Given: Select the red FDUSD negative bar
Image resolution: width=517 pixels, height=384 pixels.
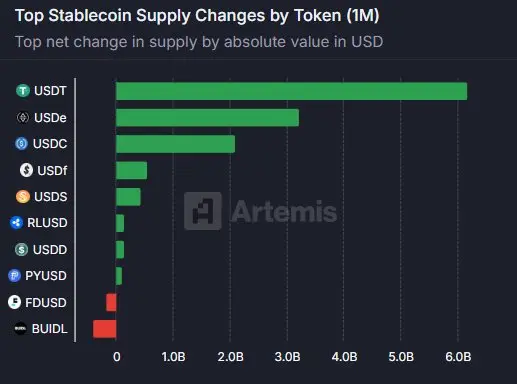Looking at the screenshot, I should (x=111, y=302).
